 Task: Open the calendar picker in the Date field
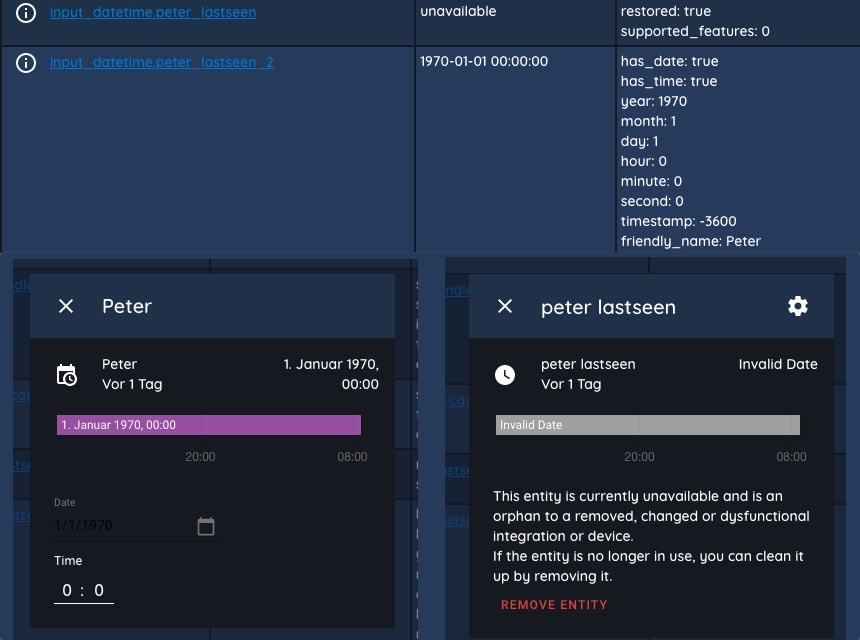(x=206, y=524)
